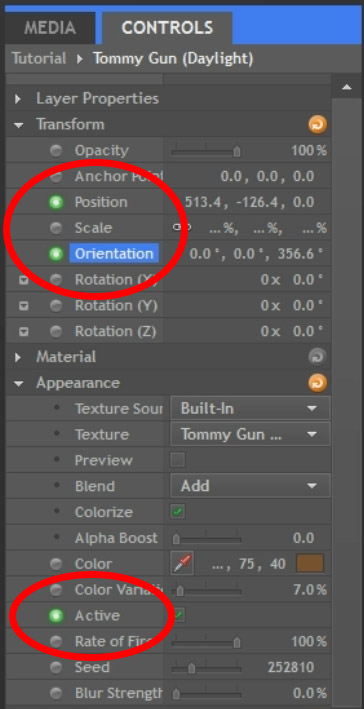This screenshot has height=709, width=364.
Task: Open the Texture Source dropdown
Action: [x=250, y=409]
